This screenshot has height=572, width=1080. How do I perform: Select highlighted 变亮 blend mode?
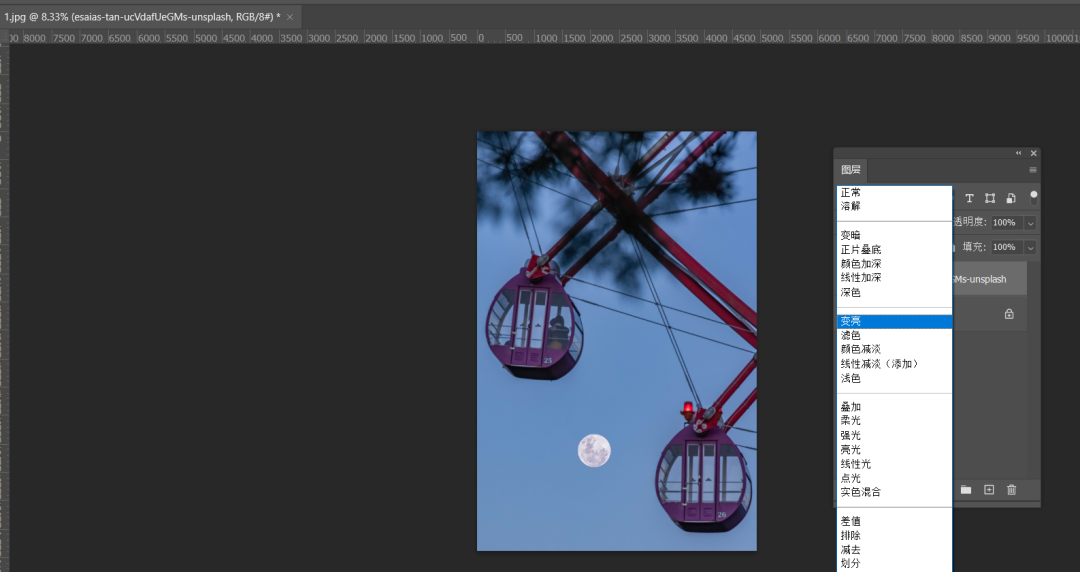click(894, 321)
